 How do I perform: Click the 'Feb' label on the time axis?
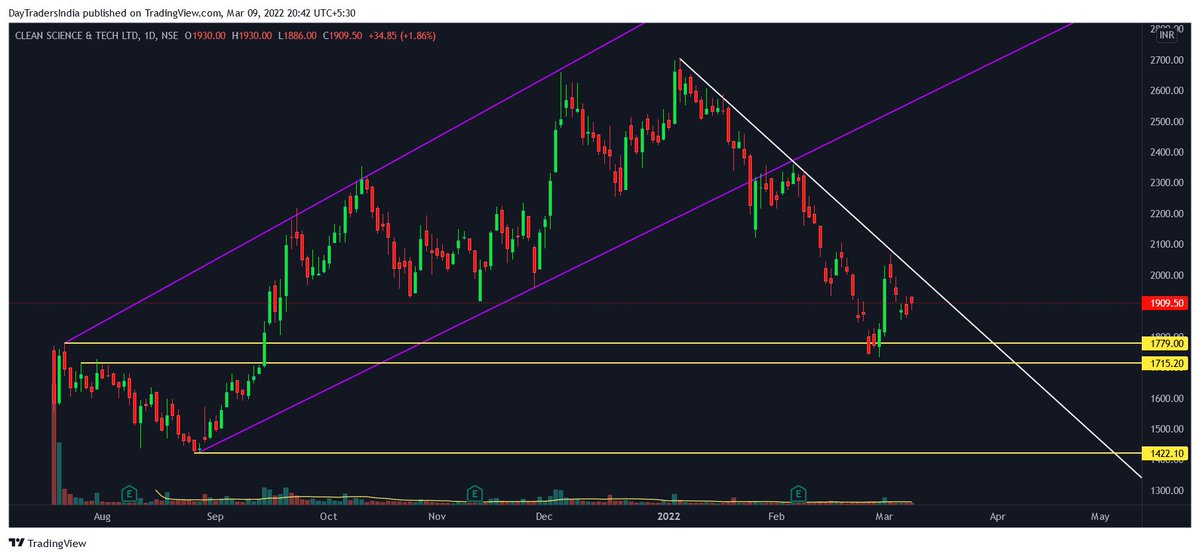pos(776,517)
